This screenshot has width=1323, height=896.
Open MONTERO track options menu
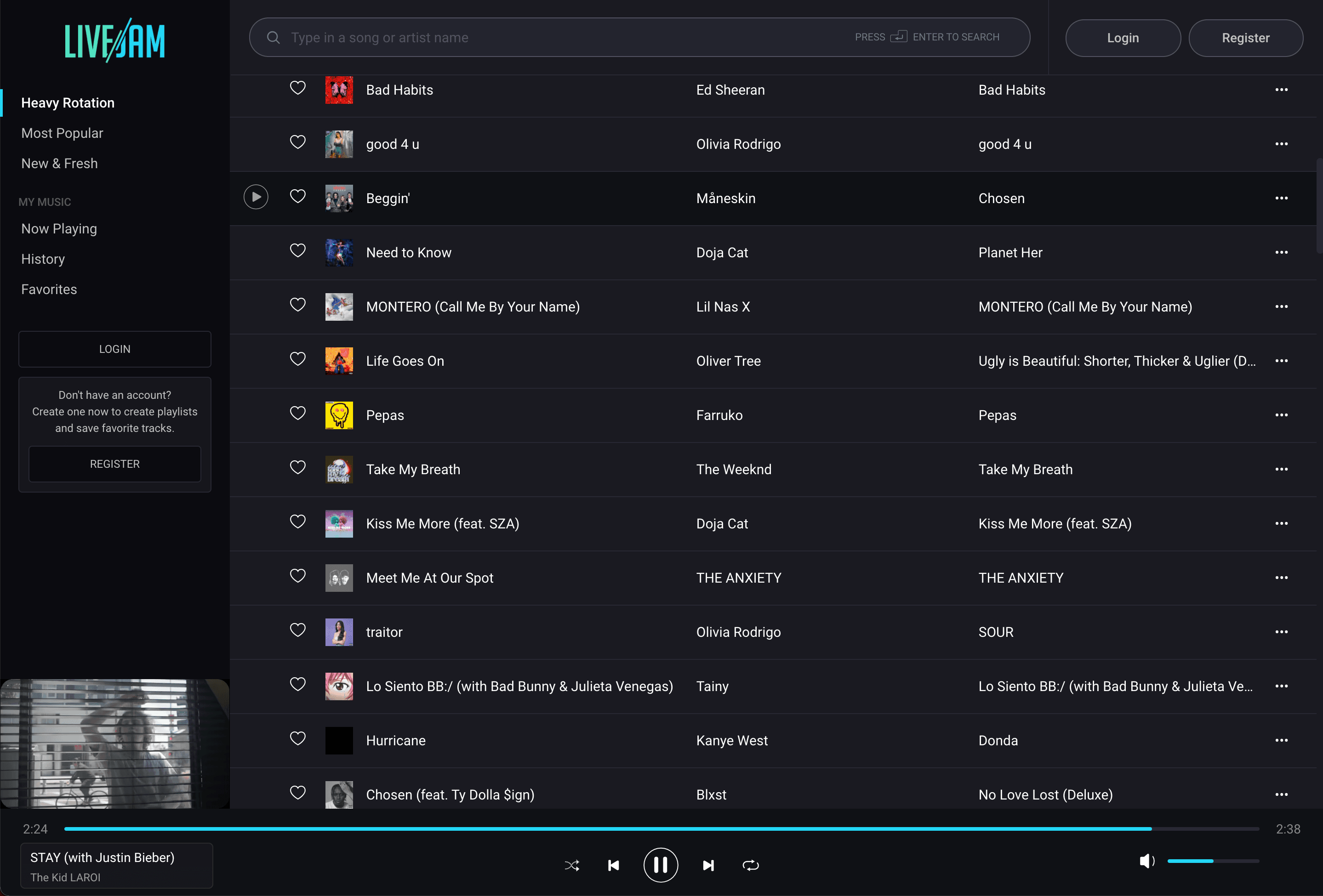coord(1281,306)
